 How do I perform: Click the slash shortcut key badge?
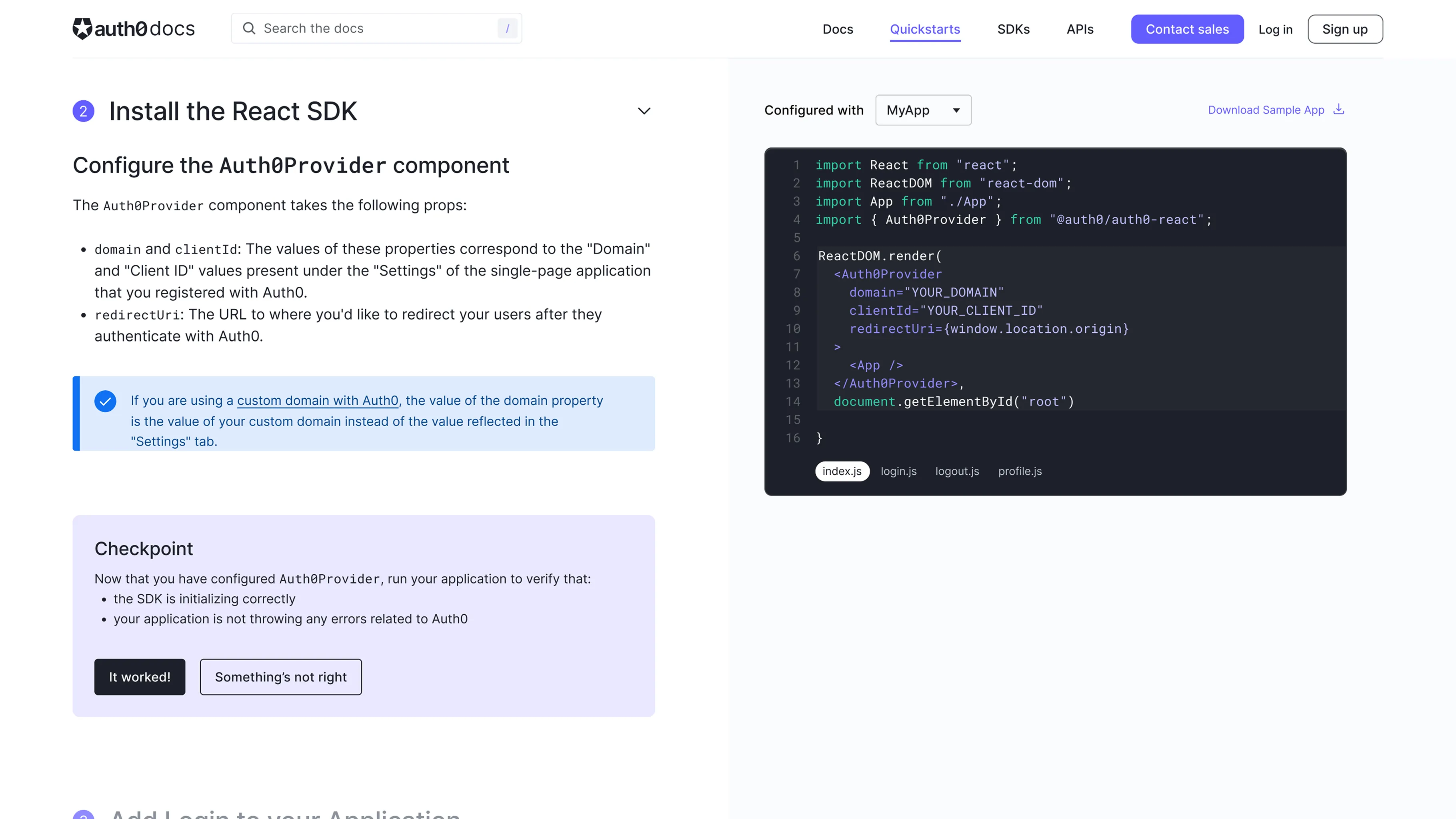(507, 28)
